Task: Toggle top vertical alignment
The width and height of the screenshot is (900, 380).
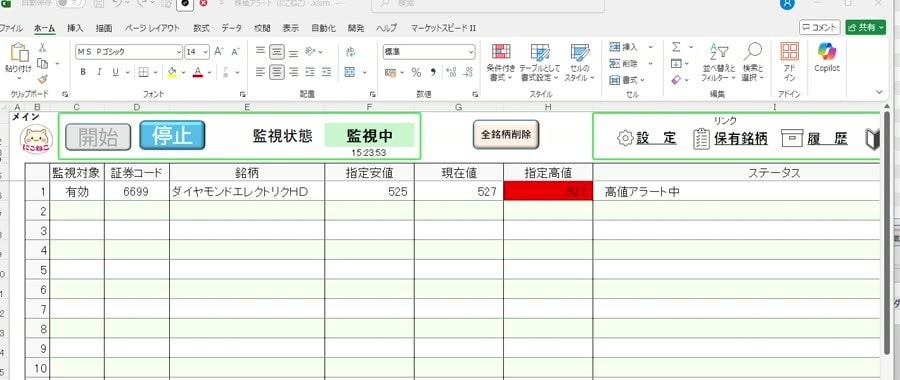Action: click(261, 52)
